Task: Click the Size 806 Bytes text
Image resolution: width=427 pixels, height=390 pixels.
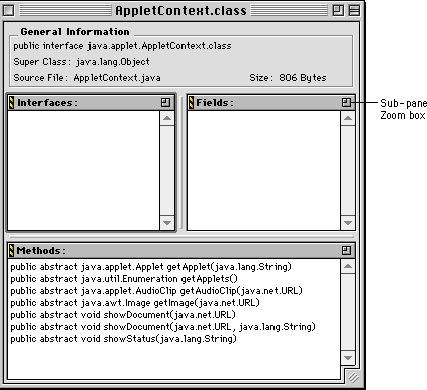Action: pyautogui.click(x=288, y=78)
